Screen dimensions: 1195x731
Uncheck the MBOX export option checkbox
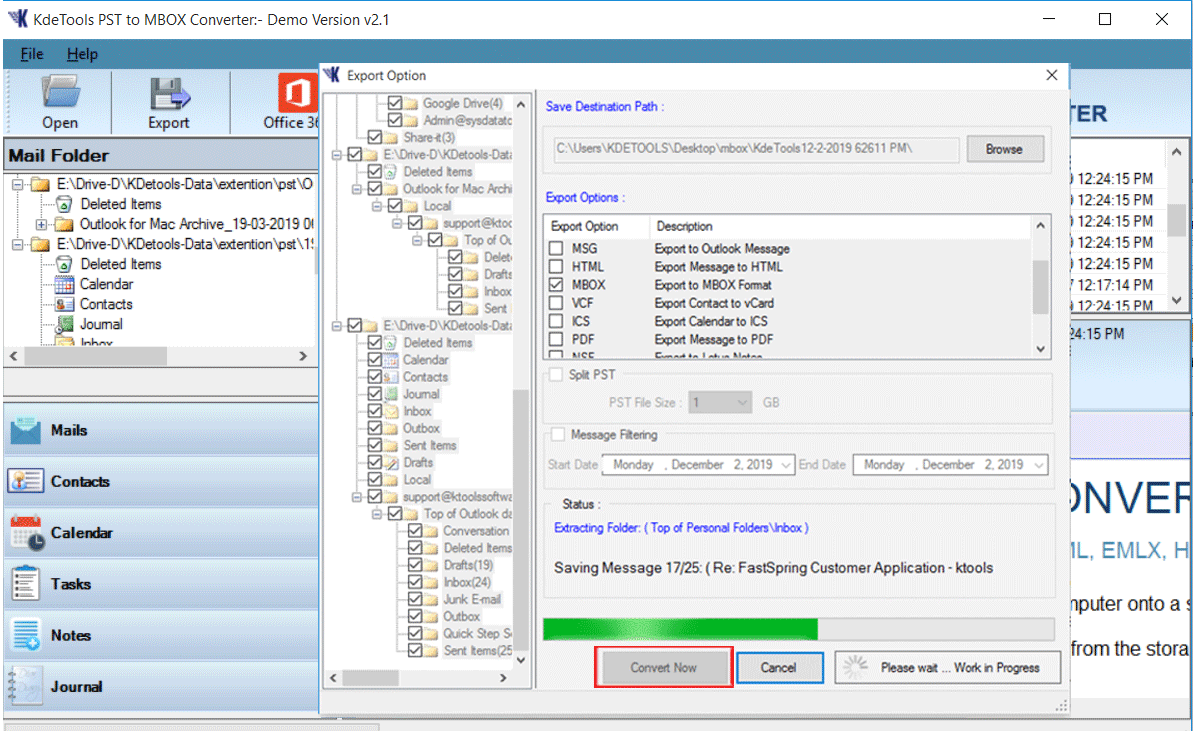tap(556, 285)
